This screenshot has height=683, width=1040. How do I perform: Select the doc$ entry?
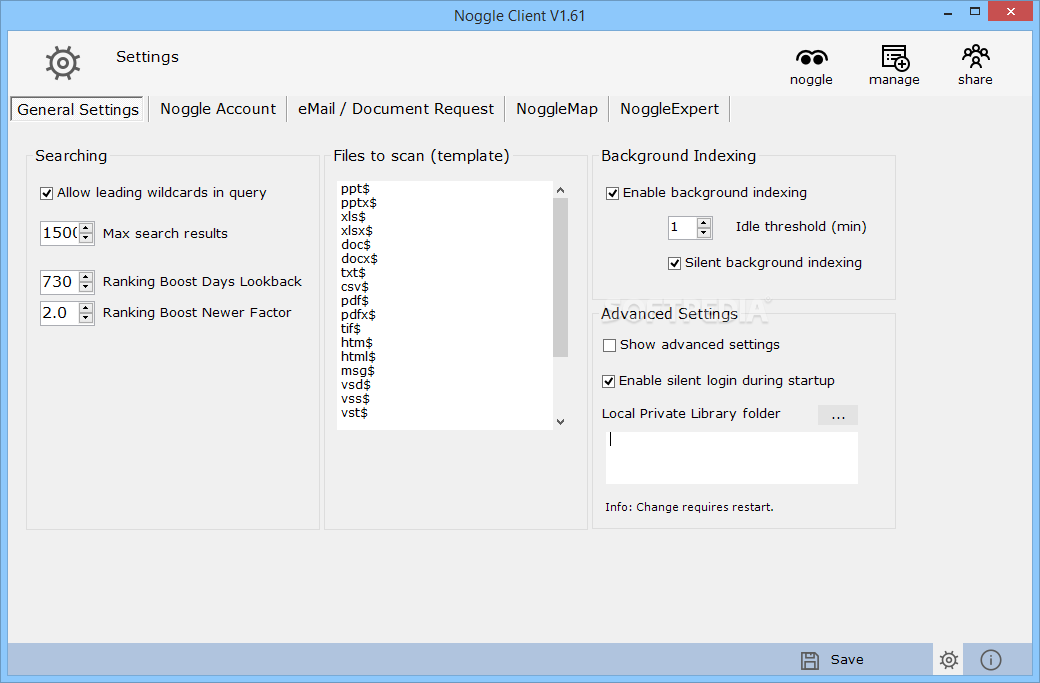[x=356, y=245]
